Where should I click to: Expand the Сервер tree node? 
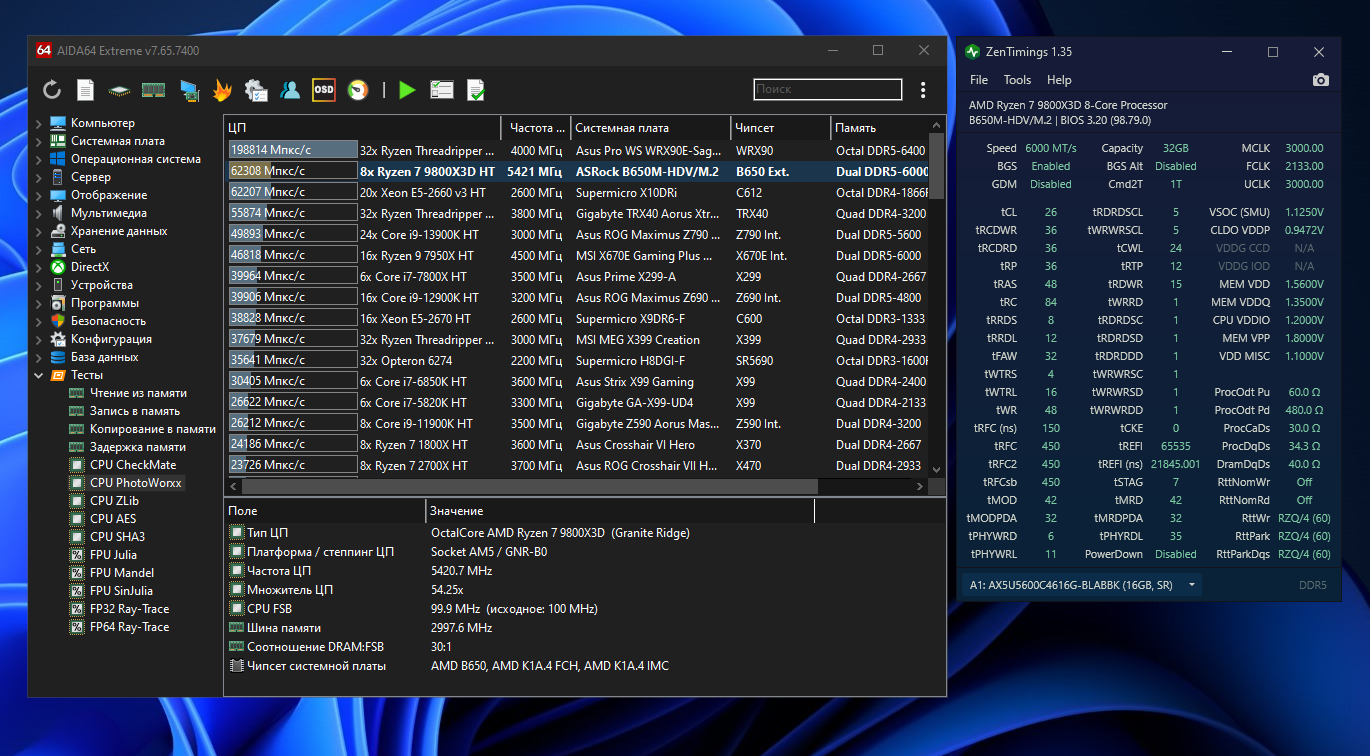[x=39, y=177]
